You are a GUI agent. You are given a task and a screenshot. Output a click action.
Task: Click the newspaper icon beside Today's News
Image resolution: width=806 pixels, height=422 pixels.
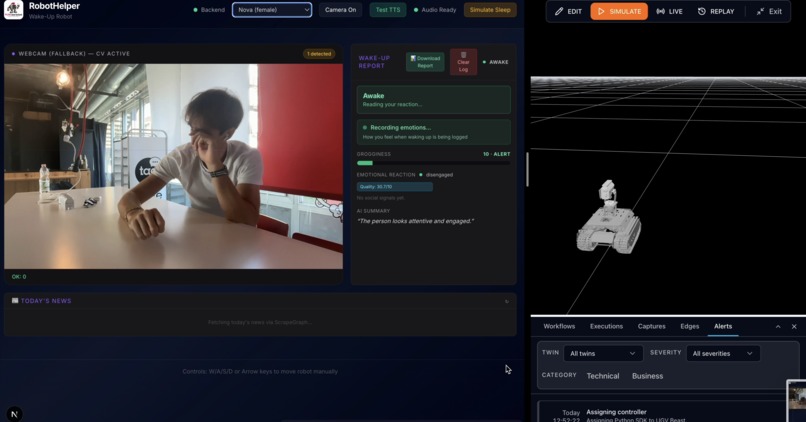(15, 301)
